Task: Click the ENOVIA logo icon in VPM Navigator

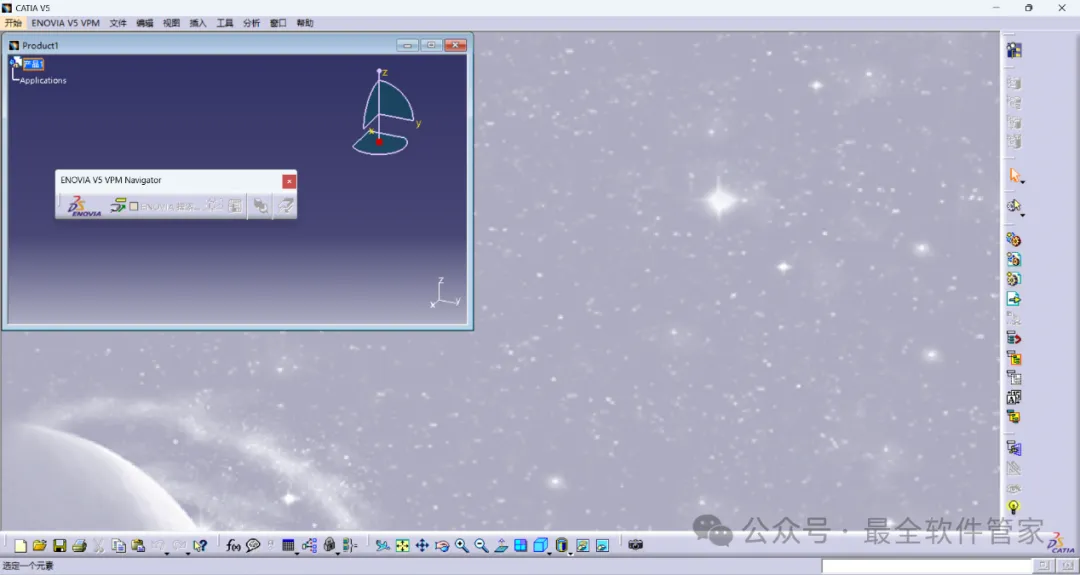Action: click(x=84, y=206)
